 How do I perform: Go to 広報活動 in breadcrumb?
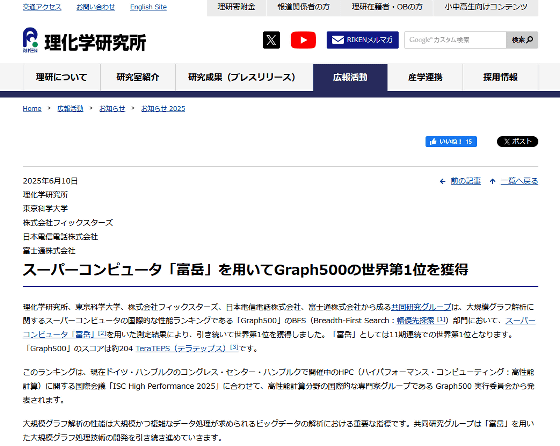pyautogui.click(x=70, y=109)
